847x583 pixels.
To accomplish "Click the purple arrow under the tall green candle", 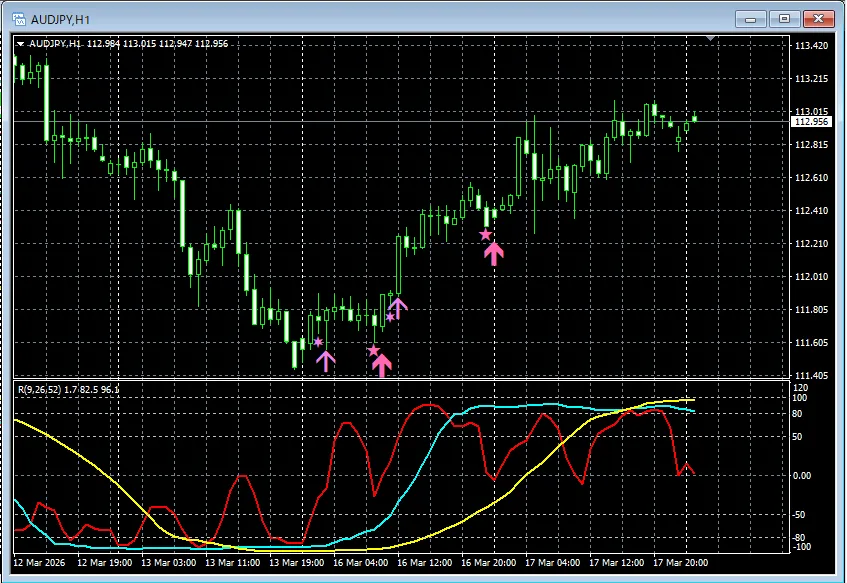I will (x=398, y=308).
